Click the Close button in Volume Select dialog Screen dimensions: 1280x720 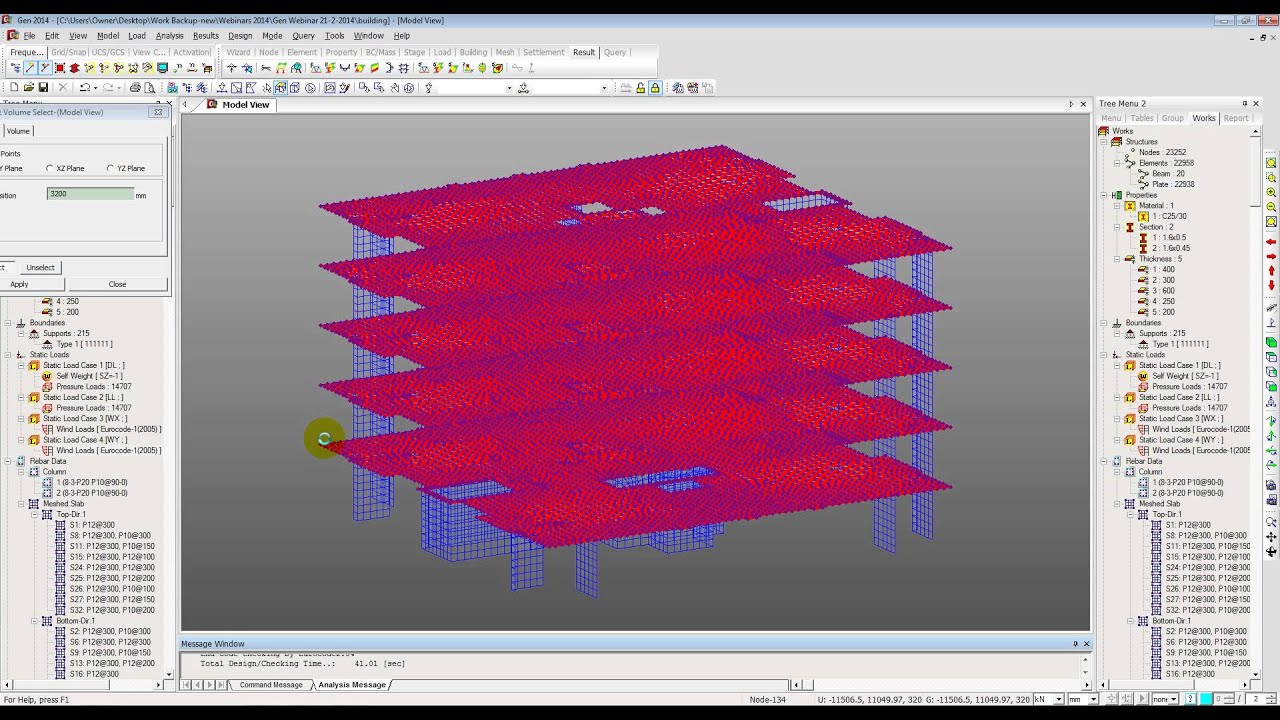pyautogui.click(x=117, y=284)
